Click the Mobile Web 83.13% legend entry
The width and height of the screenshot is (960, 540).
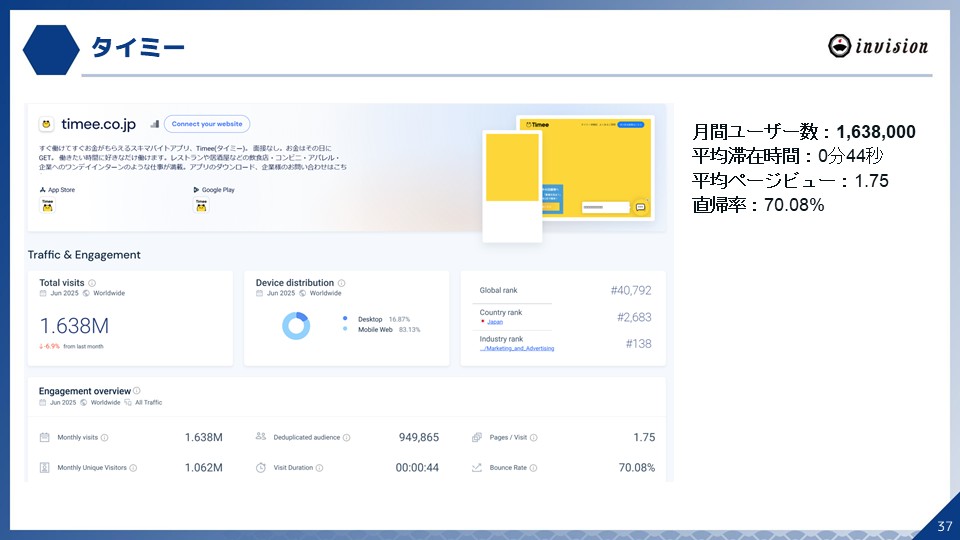point(381,329)
